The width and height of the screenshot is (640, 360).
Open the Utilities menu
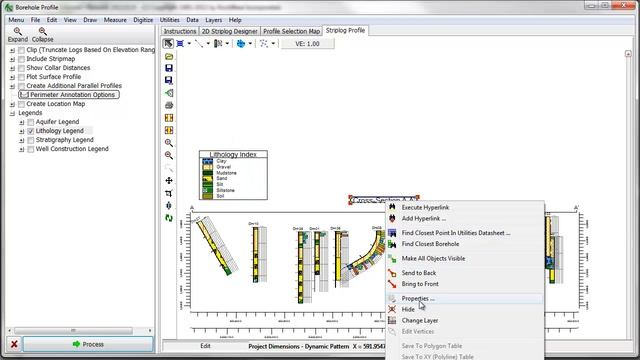pos(169,20)
